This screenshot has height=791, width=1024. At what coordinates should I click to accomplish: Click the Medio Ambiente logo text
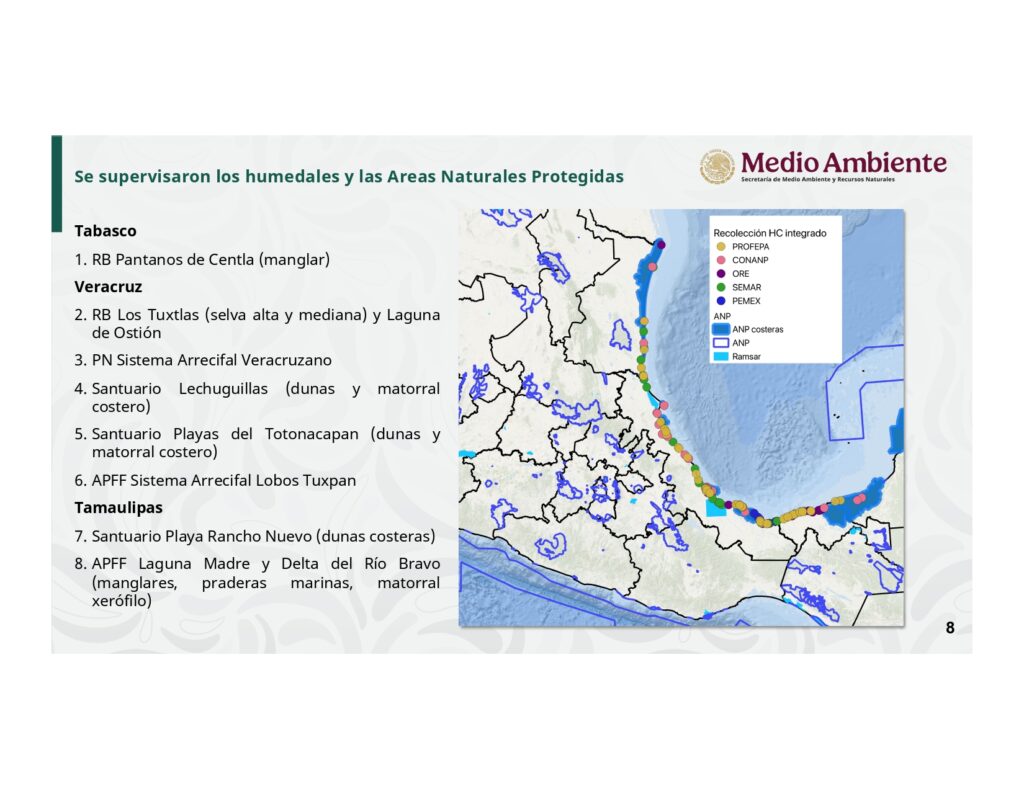click(843, 163)
